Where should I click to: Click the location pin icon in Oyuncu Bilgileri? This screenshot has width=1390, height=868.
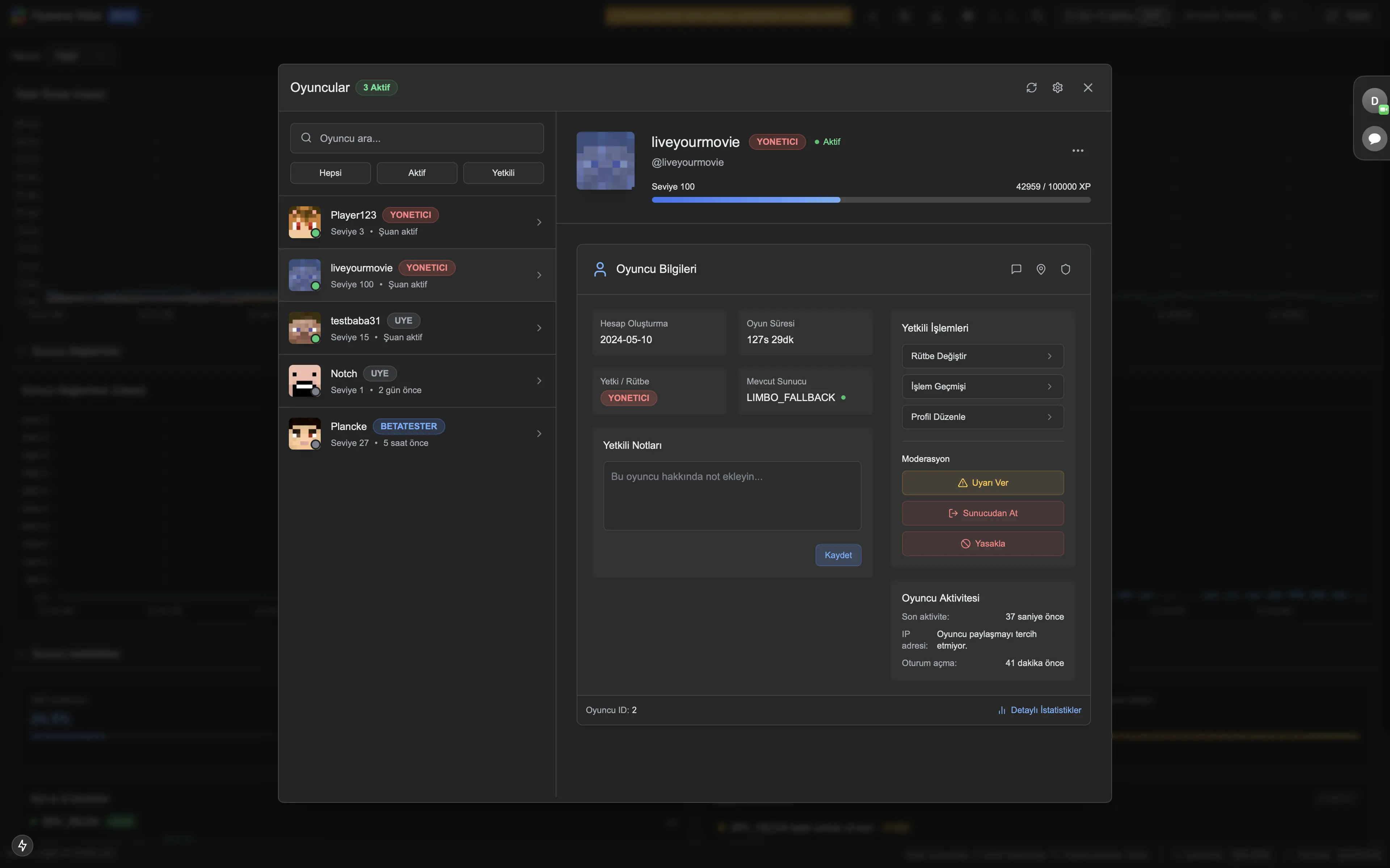tap(1040, 269)
